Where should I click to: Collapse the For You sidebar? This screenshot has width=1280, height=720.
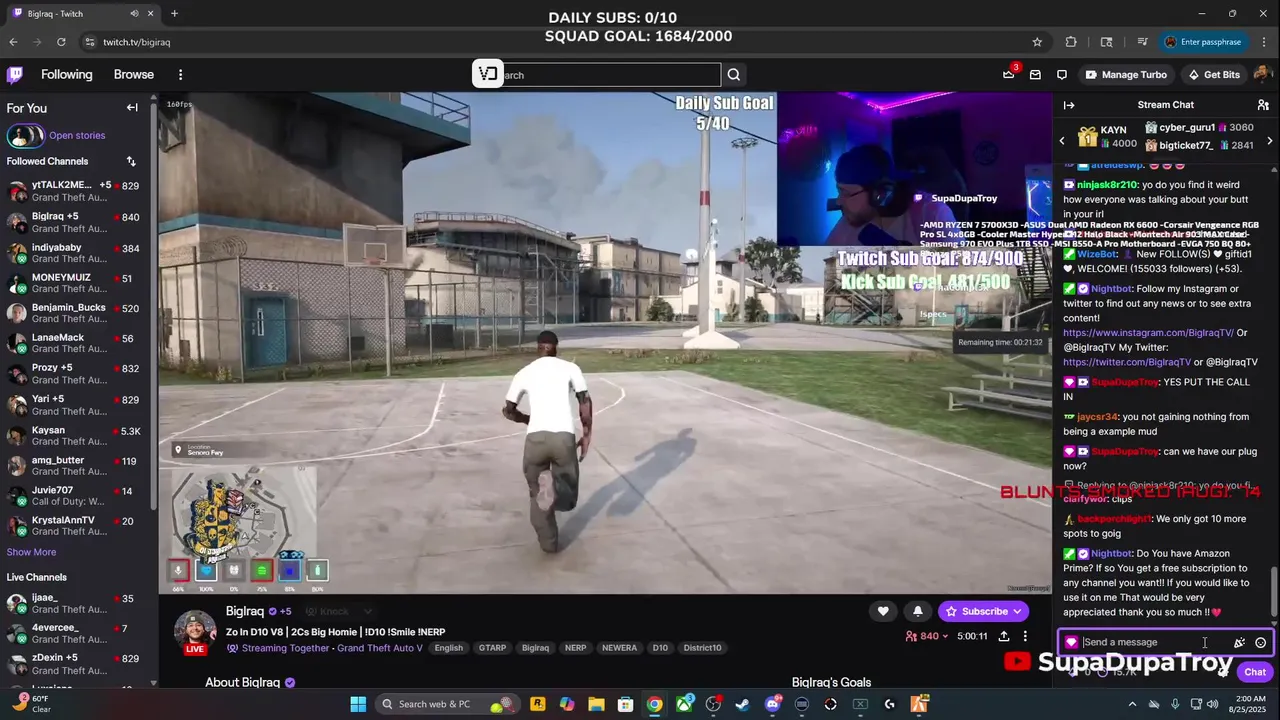tap(132, 108)
